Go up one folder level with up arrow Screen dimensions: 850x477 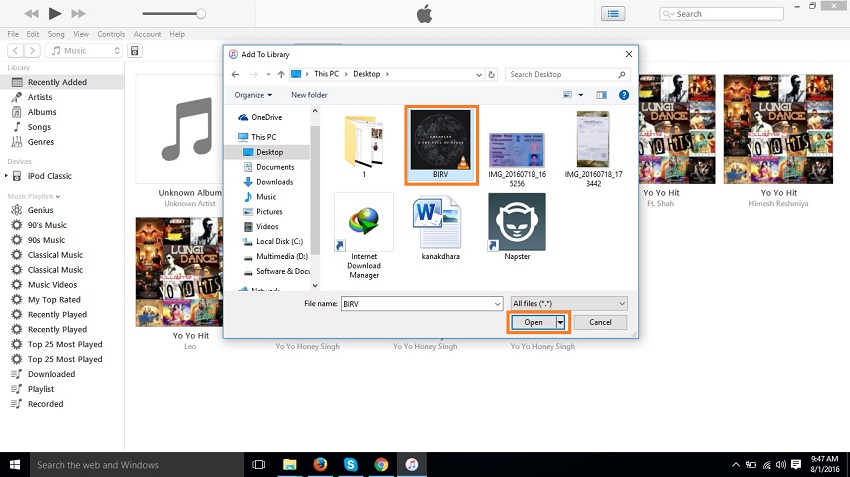click(278, 74)
